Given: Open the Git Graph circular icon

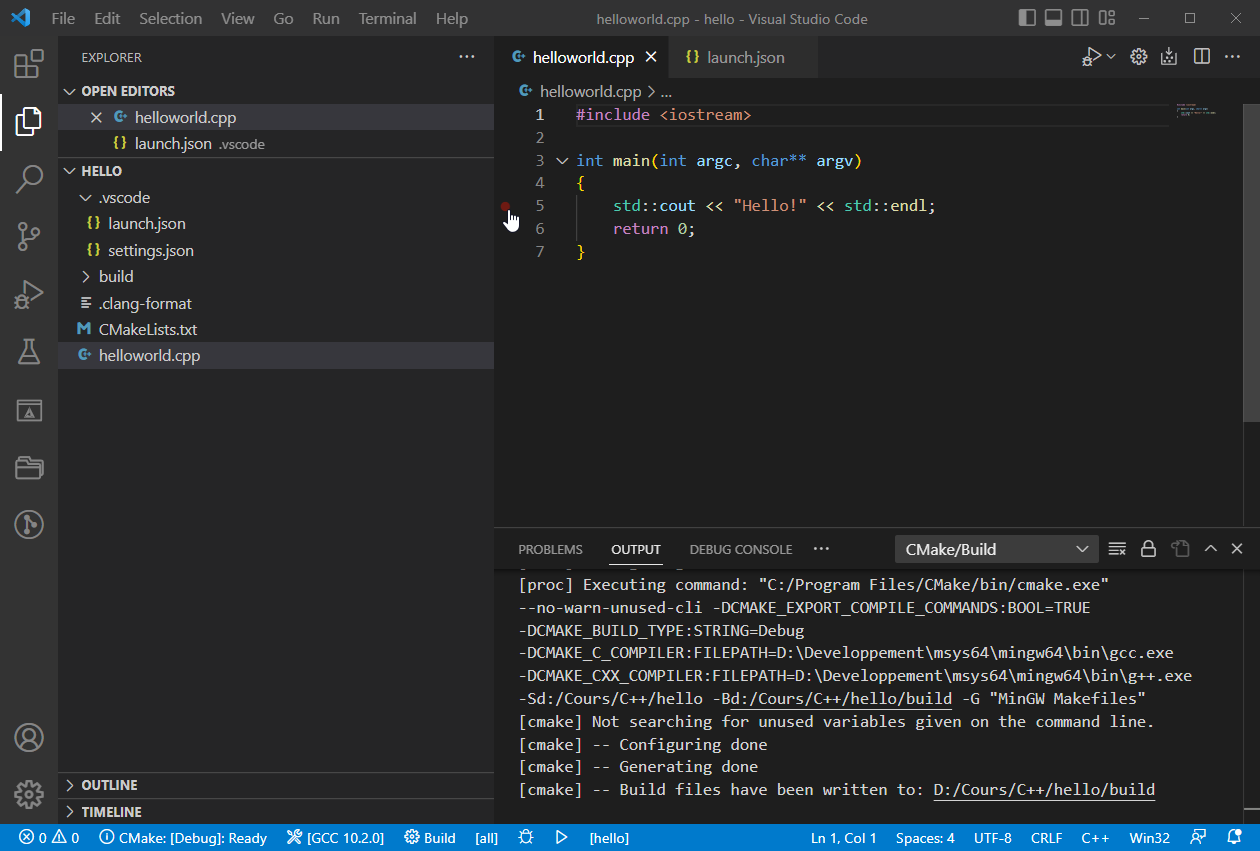Looking at the screenshot, I should [28, 524].
